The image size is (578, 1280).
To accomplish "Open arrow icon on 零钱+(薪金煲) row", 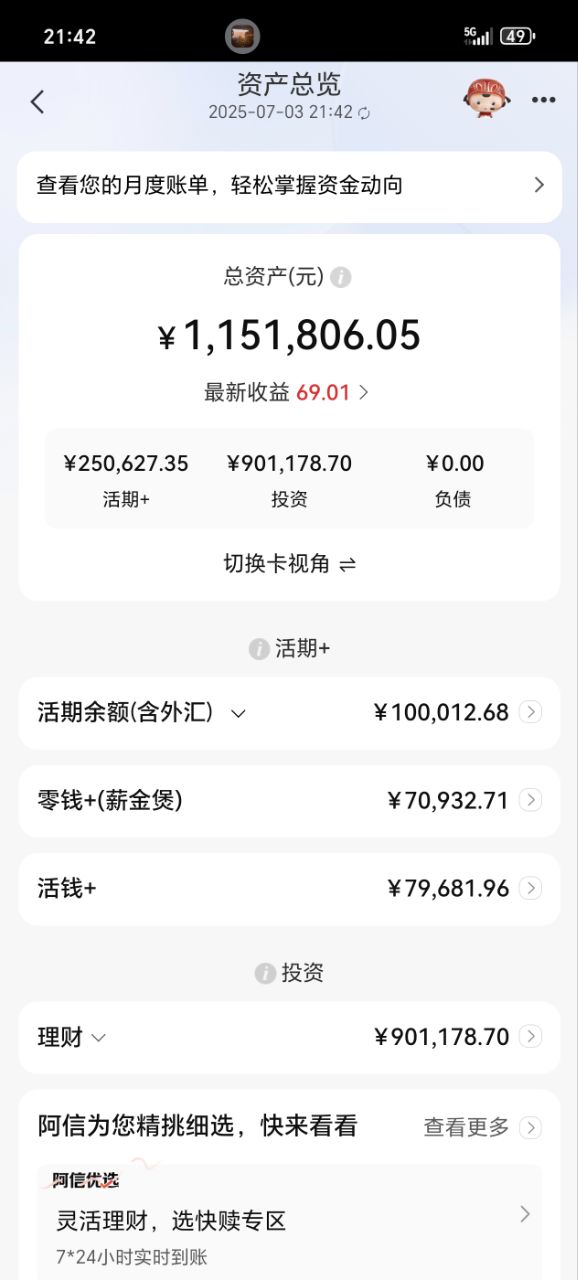I will (531, 800).
